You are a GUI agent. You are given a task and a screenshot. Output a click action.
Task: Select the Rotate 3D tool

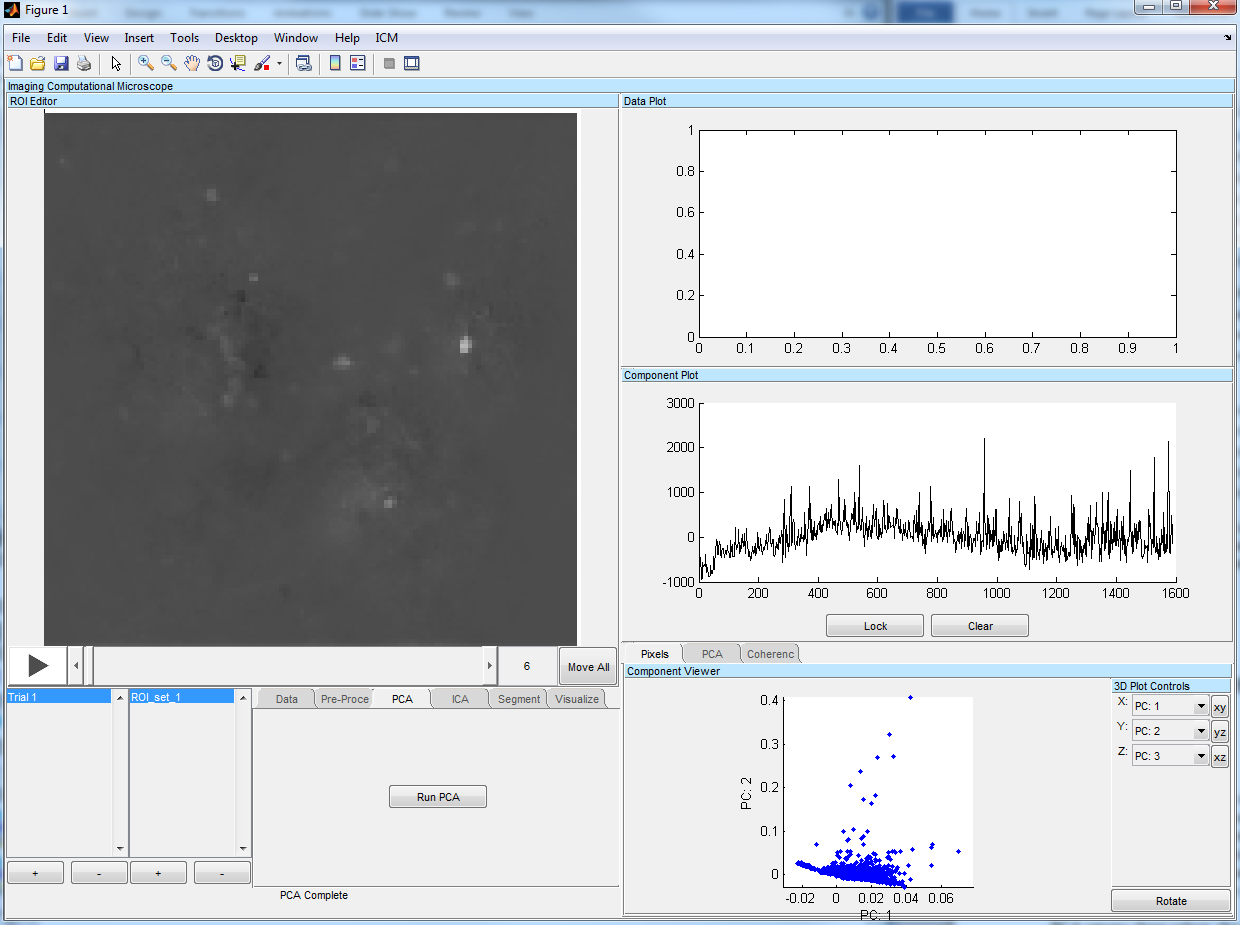215,63
